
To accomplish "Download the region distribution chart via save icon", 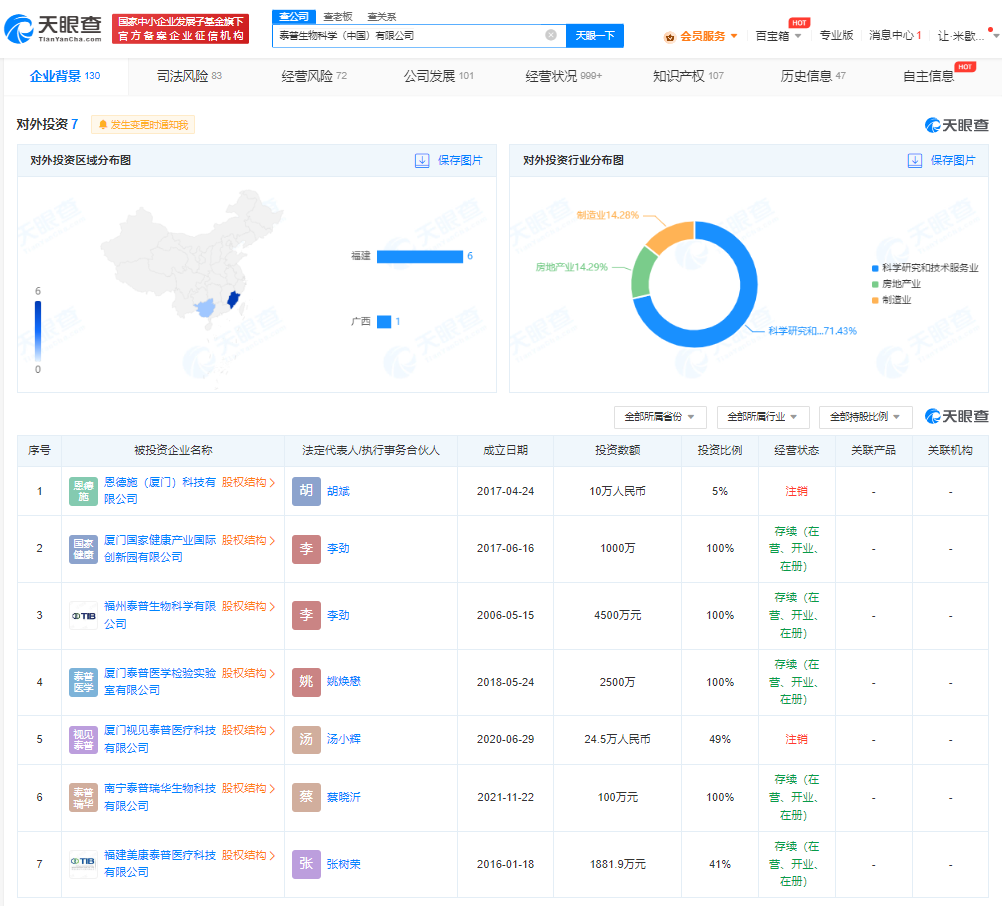I will coord(422,160).
